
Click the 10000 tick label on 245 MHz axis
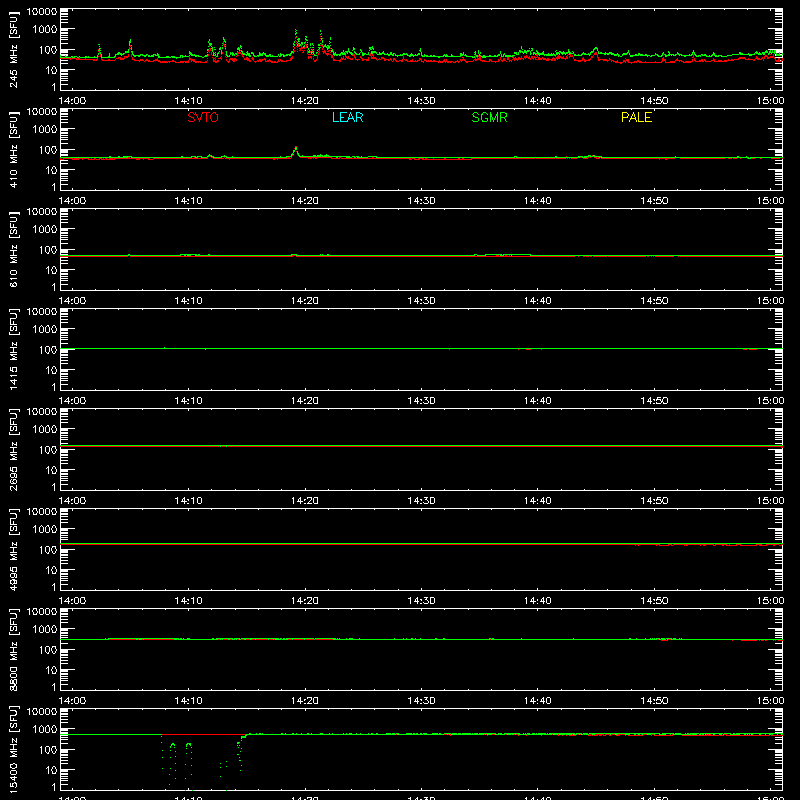tap(42, 12)
